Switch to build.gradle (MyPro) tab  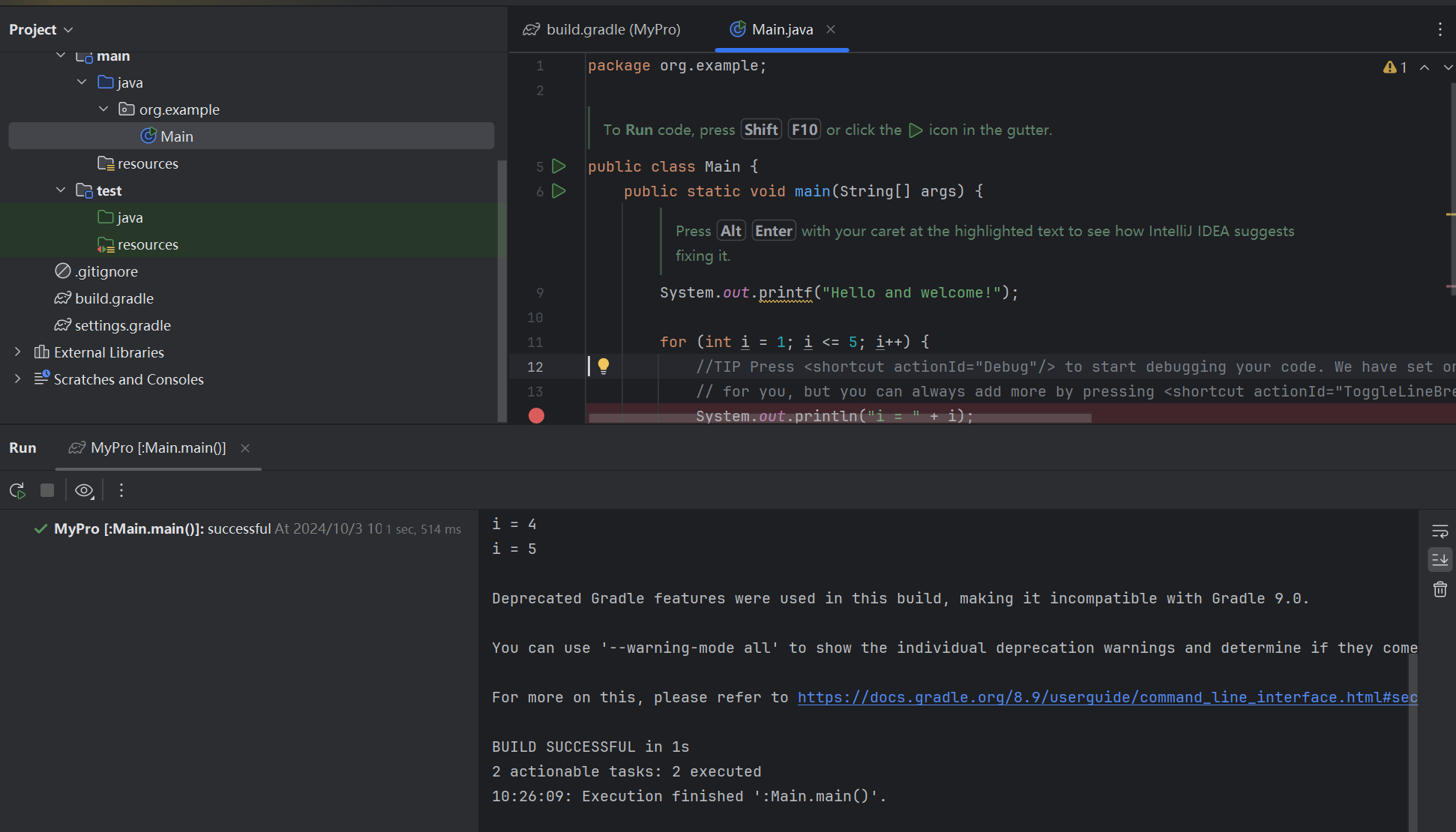click(x=602, y=29)
